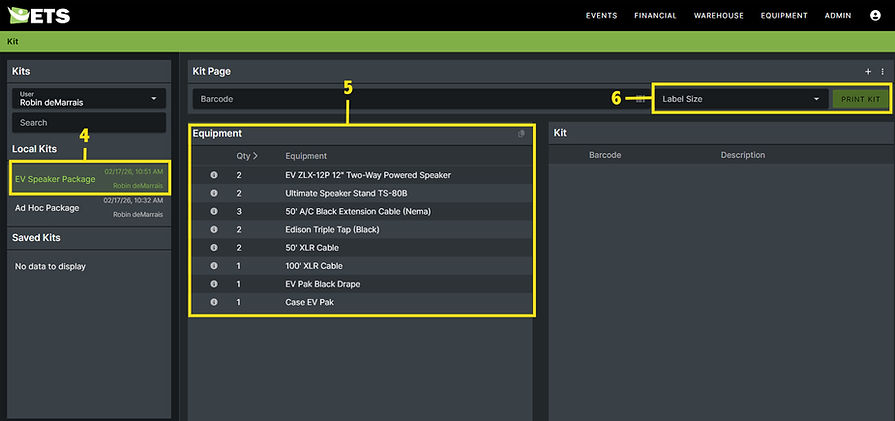Open info for Case EV Pak

[214, 302]
